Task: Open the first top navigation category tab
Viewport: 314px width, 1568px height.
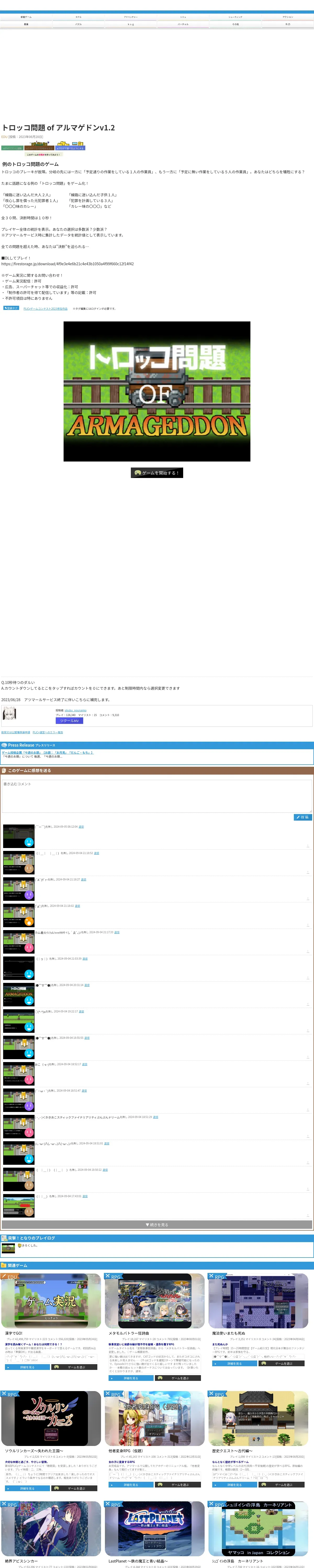Action: tap(26, 17)
